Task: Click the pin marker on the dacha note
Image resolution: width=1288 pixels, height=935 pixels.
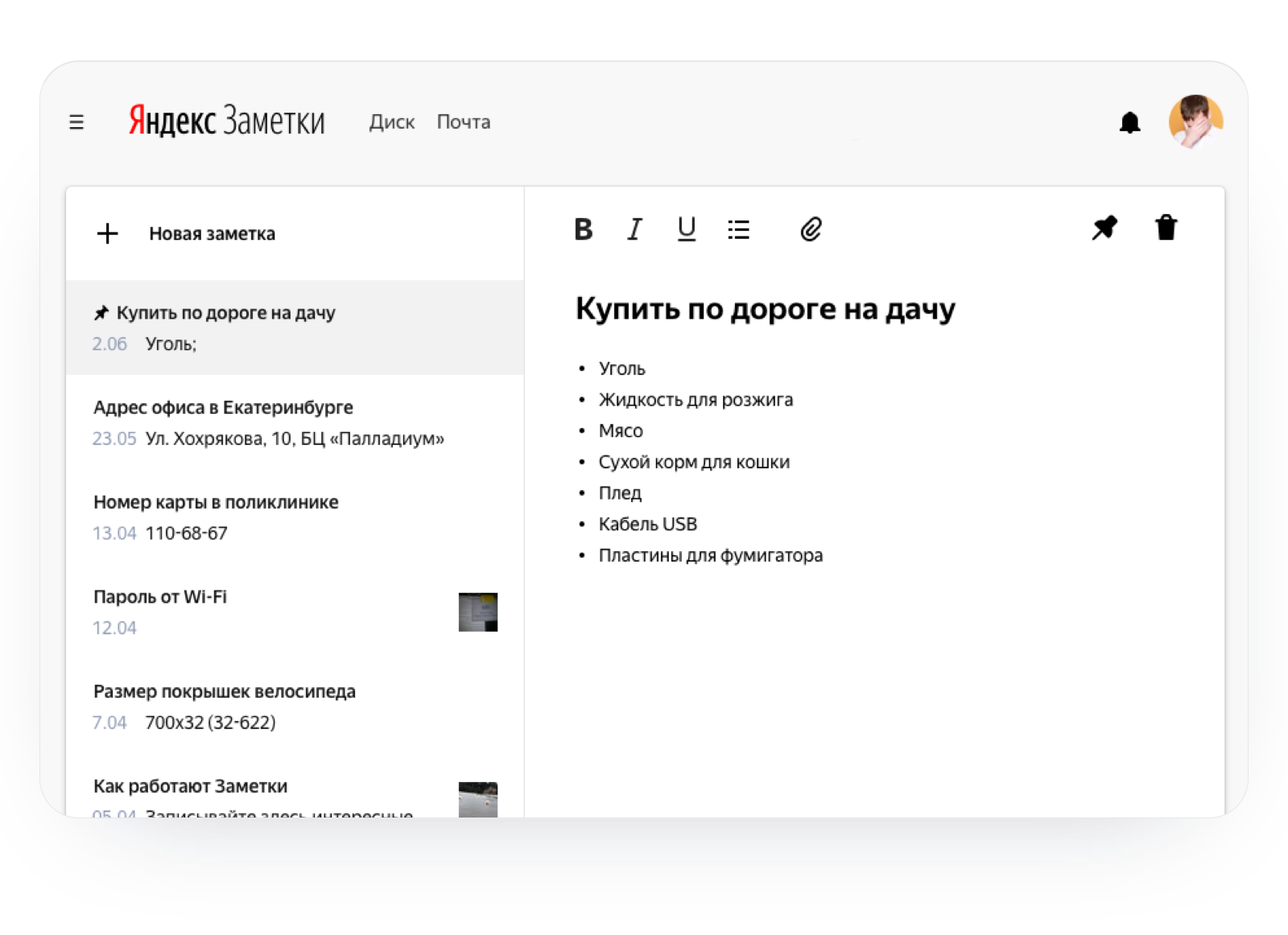Action: point(102,311)
